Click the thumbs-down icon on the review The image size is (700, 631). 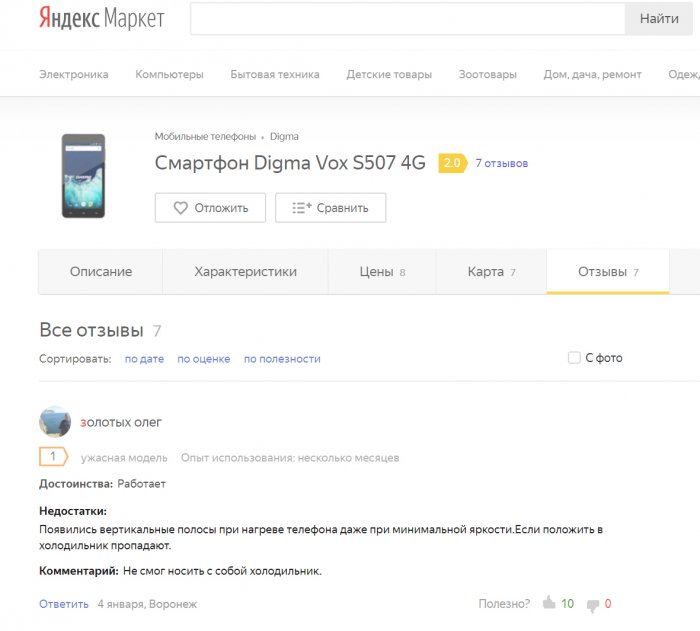click(x=593, y=605)
